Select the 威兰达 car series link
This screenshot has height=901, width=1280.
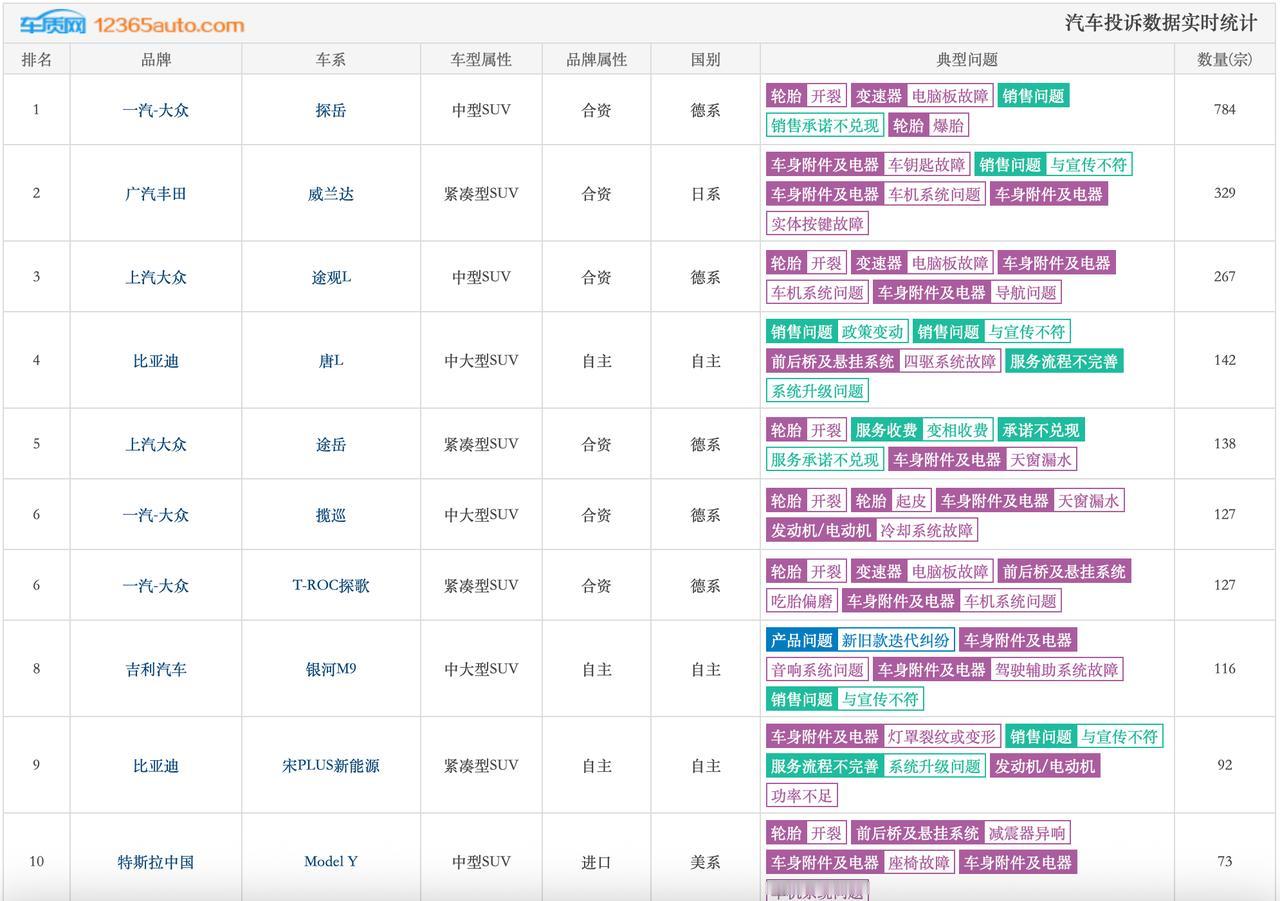(331, 194)
